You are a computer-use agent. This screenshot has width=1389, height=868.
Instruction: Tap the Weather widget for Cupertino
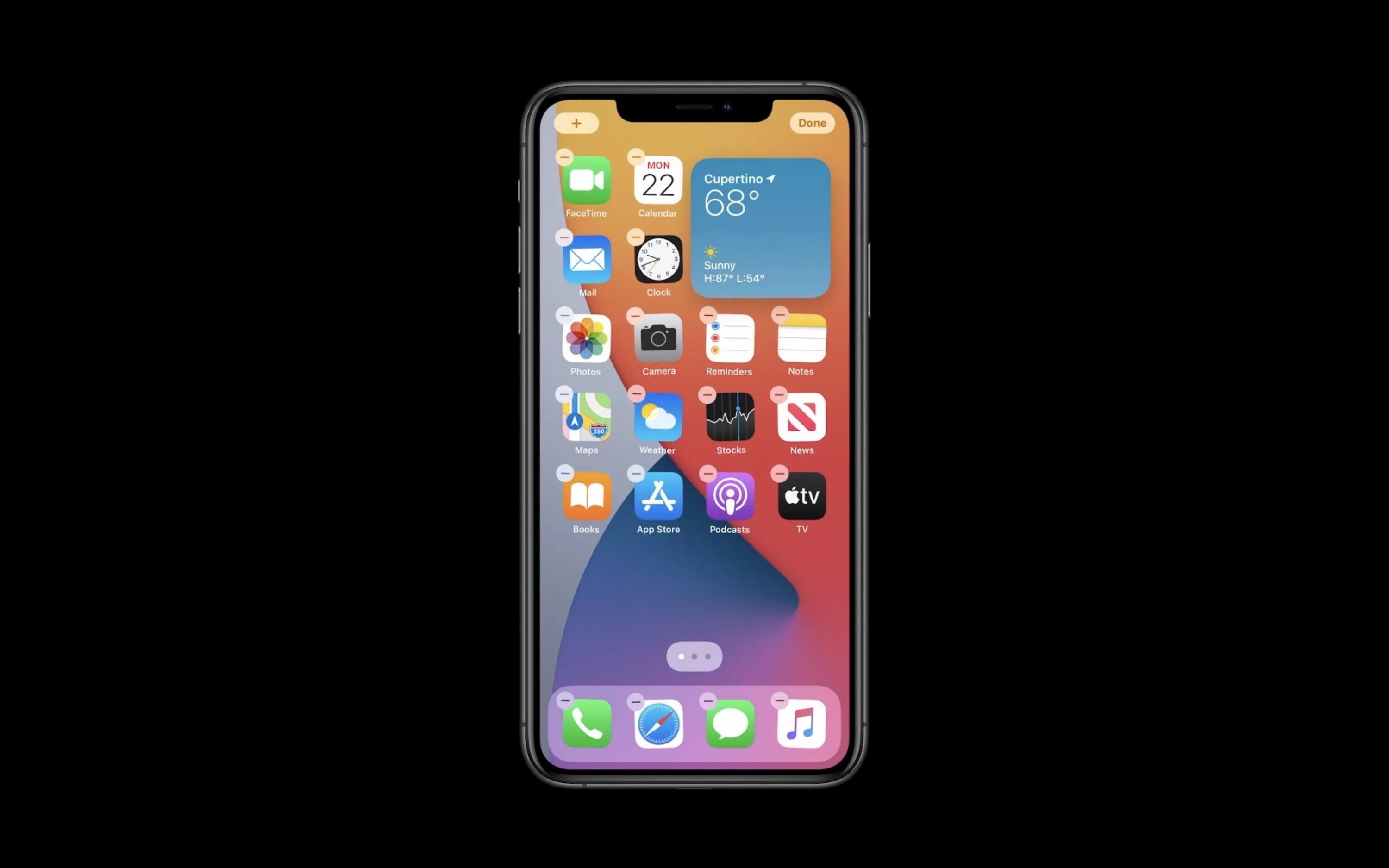[758, 224]
